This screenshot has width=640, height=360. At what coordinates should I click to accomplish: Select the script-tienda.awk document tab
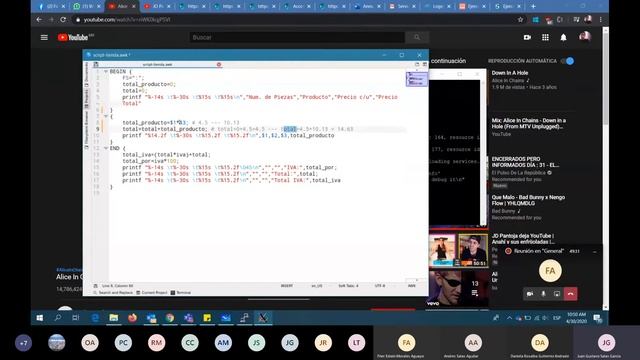tap(158, 64)
